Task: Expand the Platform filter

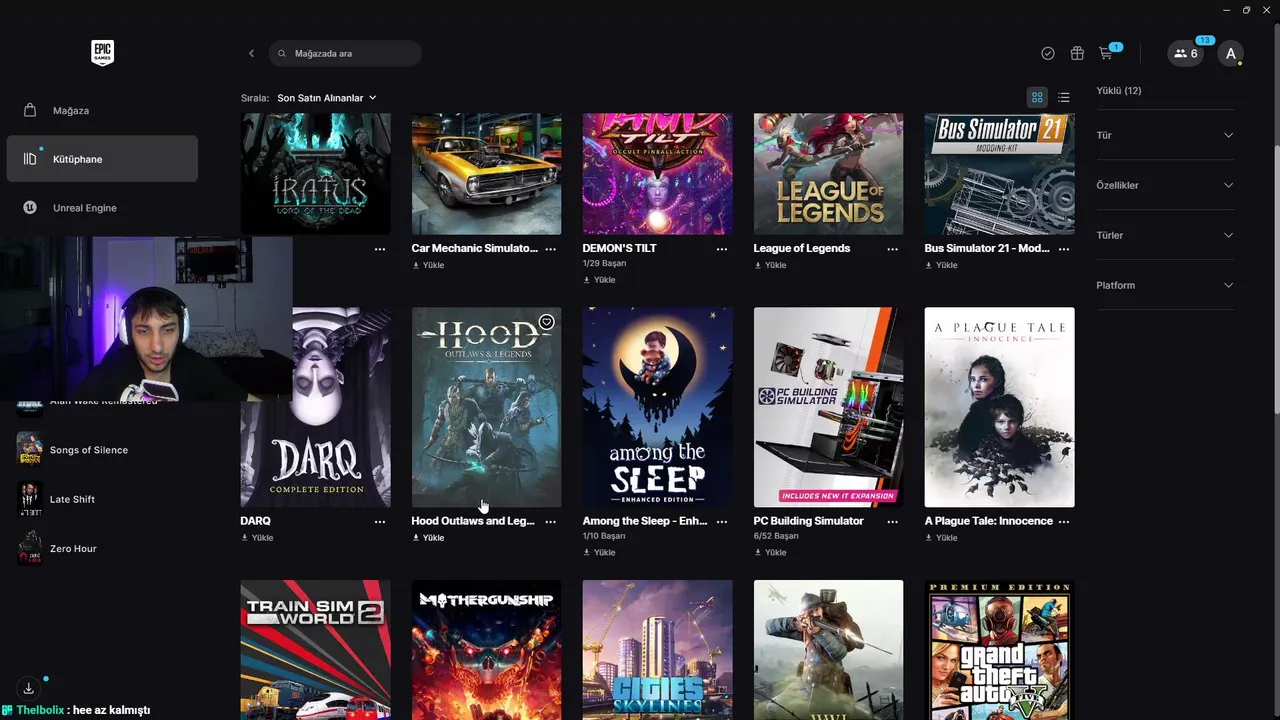Action: point(1165,285)
